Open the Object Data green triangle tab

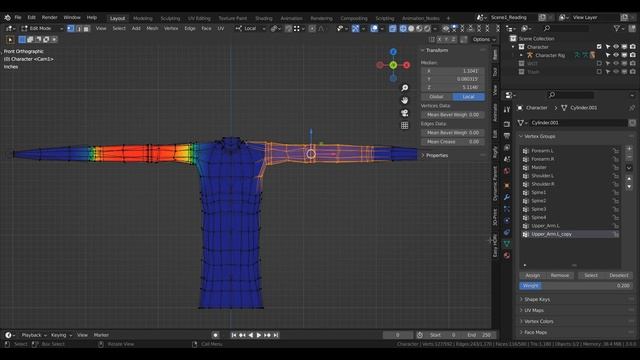click(507, 244)
